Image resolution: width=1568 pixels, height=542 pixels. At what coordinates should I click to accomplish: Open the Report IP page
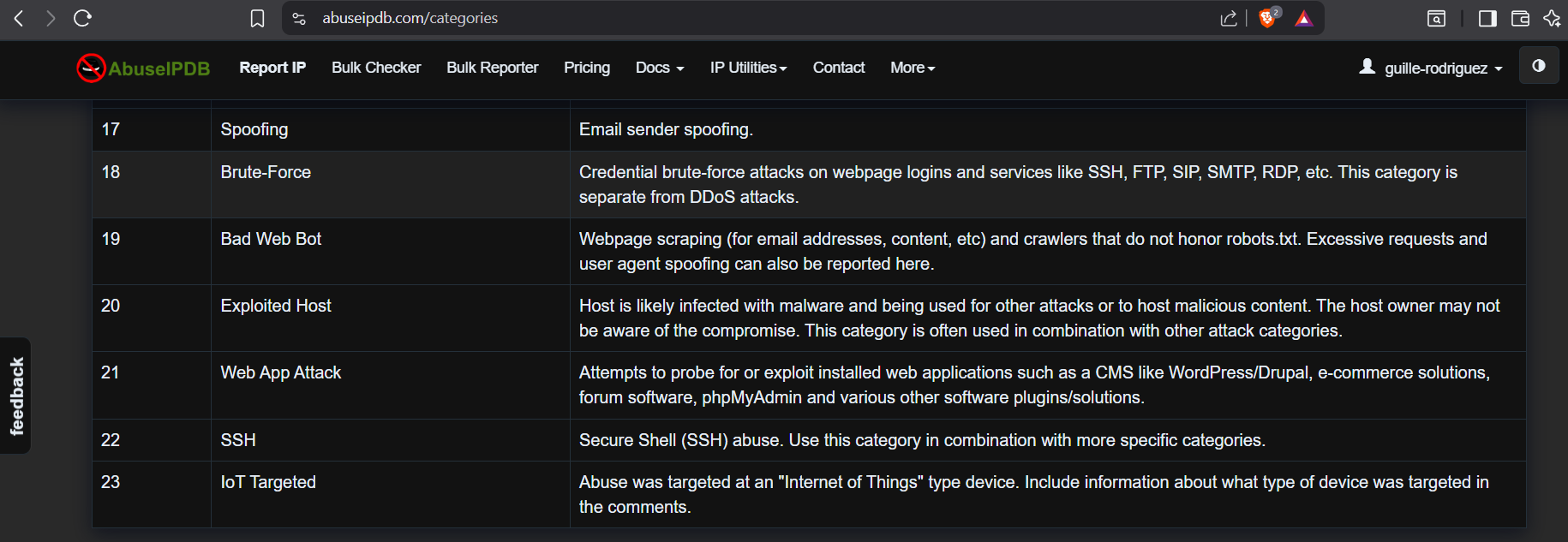272,68
